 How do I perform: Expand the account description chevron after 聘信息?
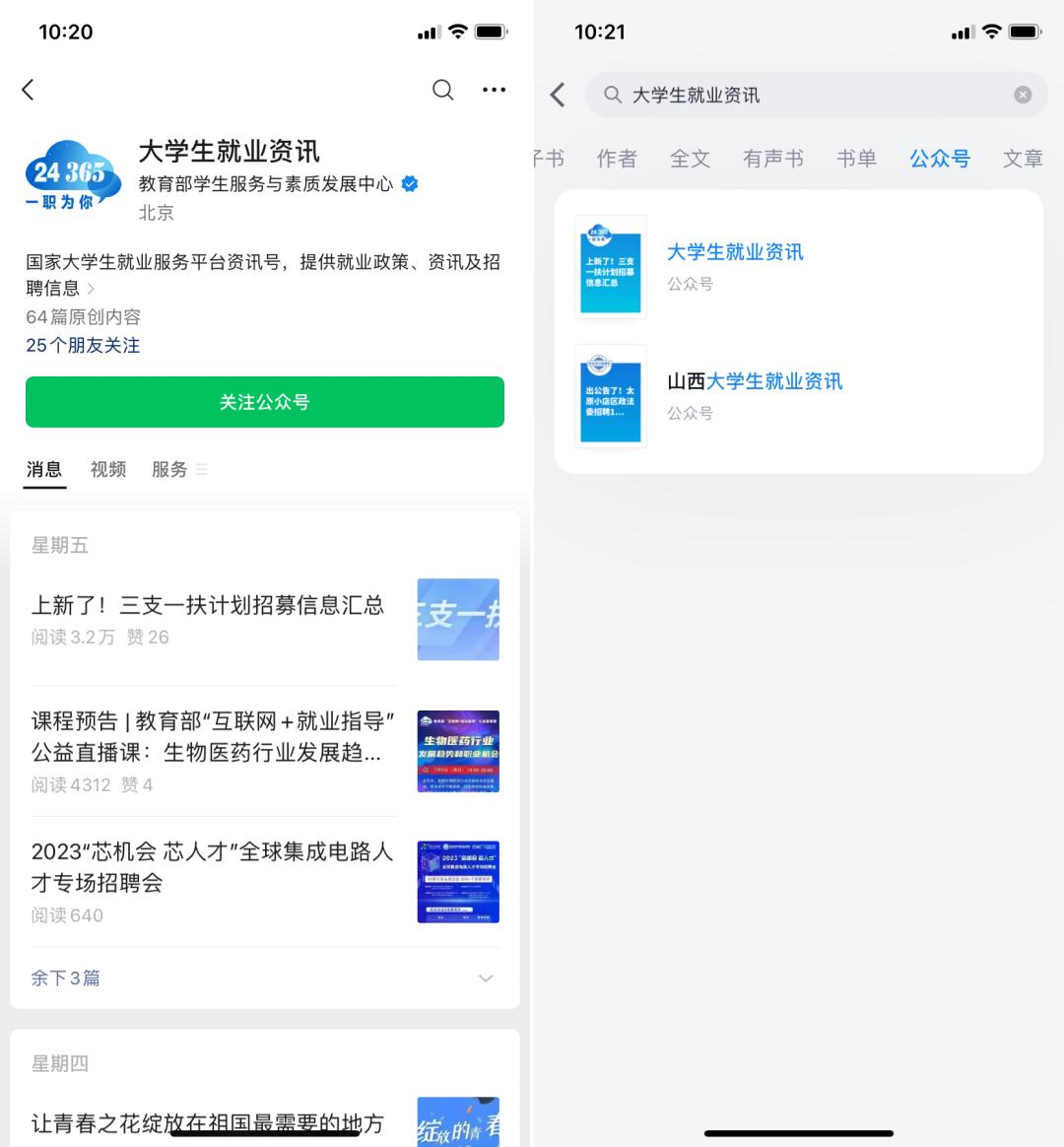click(91, 288)
